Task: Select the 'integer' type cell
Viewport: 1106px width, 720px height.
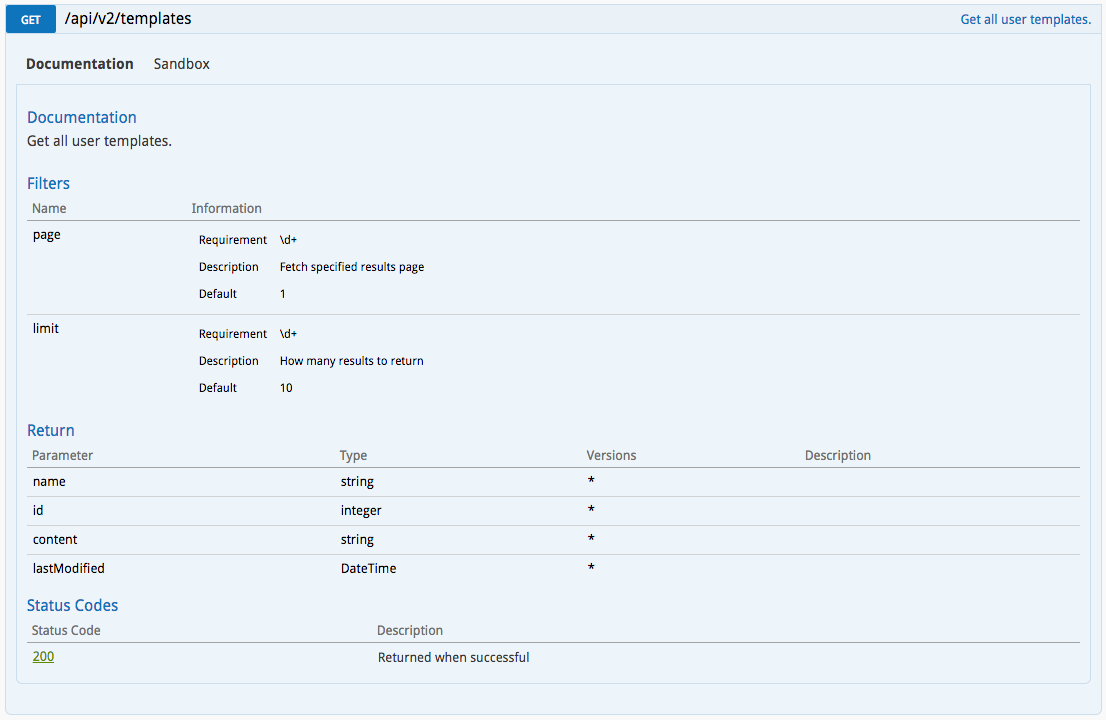Action: (x=361, y=511)
